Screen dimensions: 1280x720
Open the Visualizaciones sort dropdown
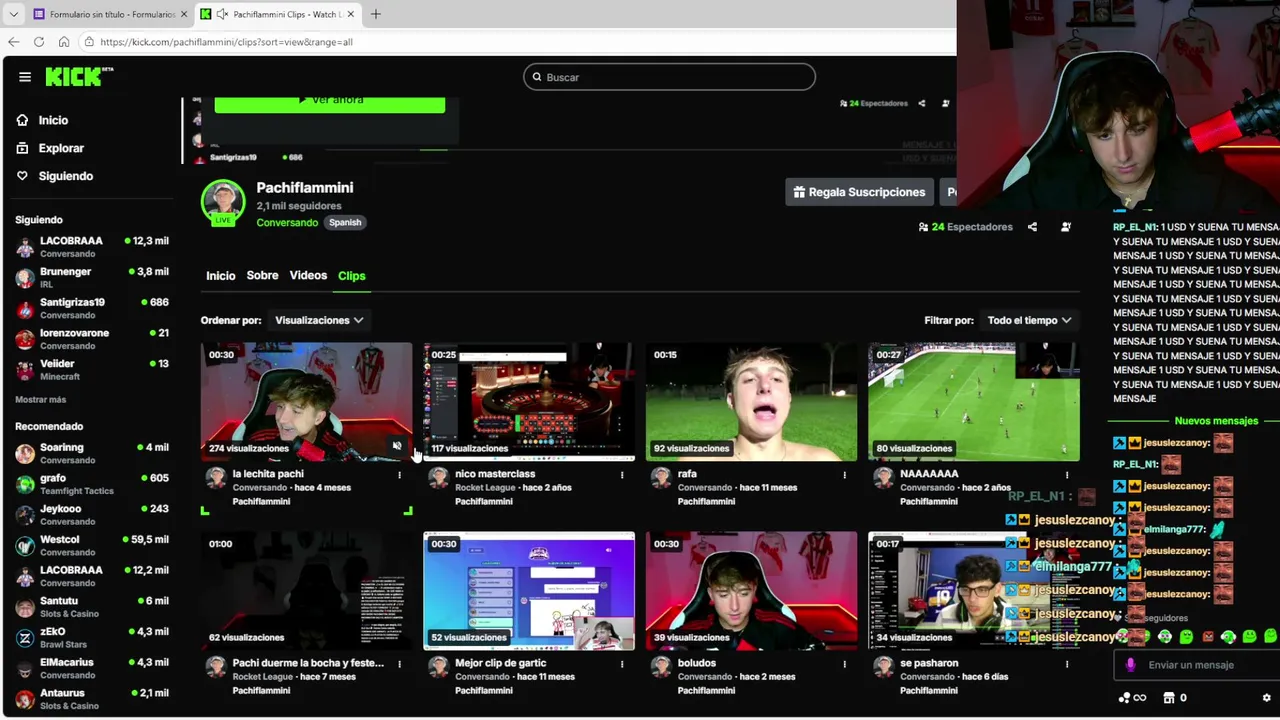click(x=319, y=320)
